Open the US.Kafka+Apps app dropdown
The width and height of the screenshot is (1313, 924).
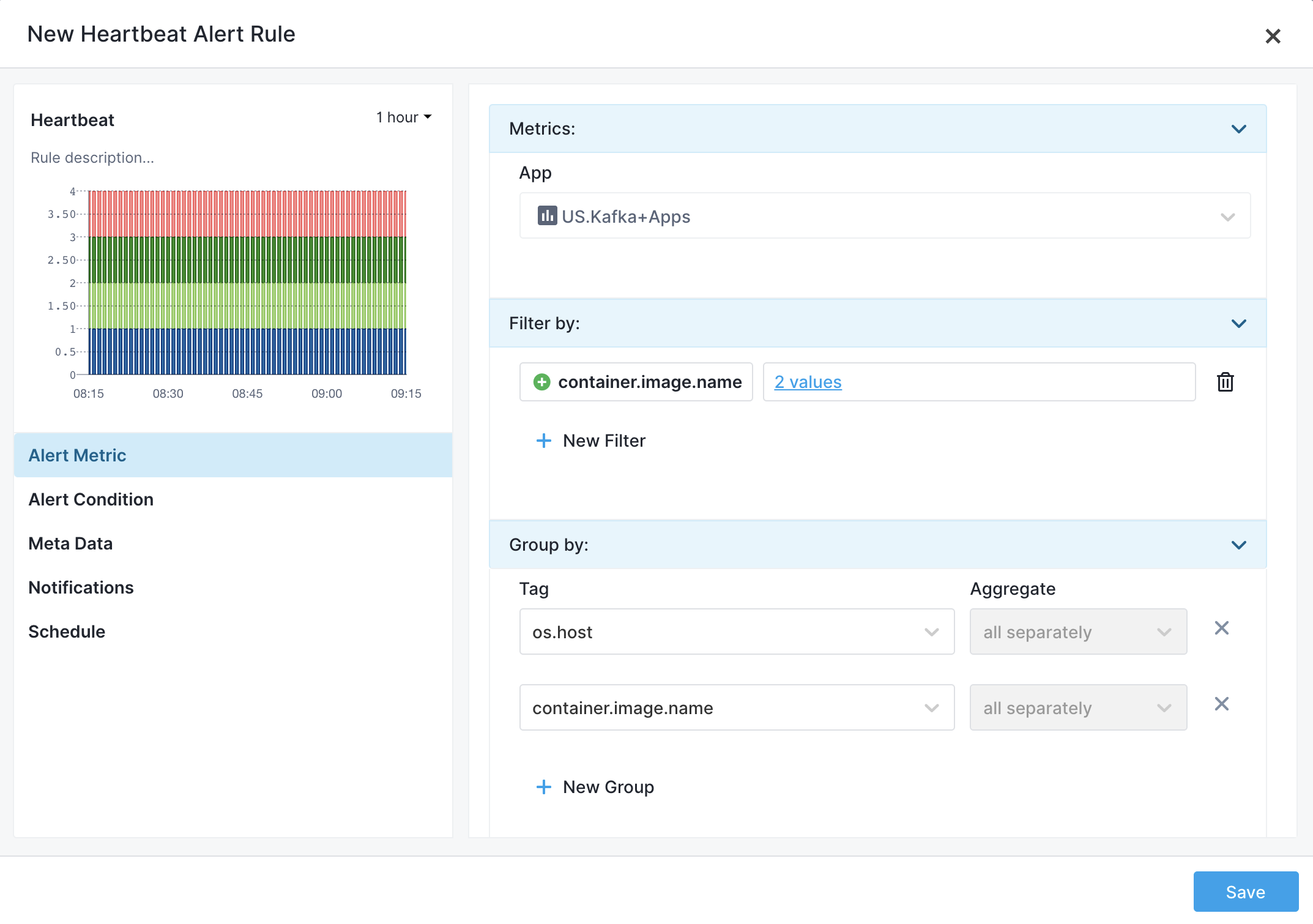click(885, 215)
